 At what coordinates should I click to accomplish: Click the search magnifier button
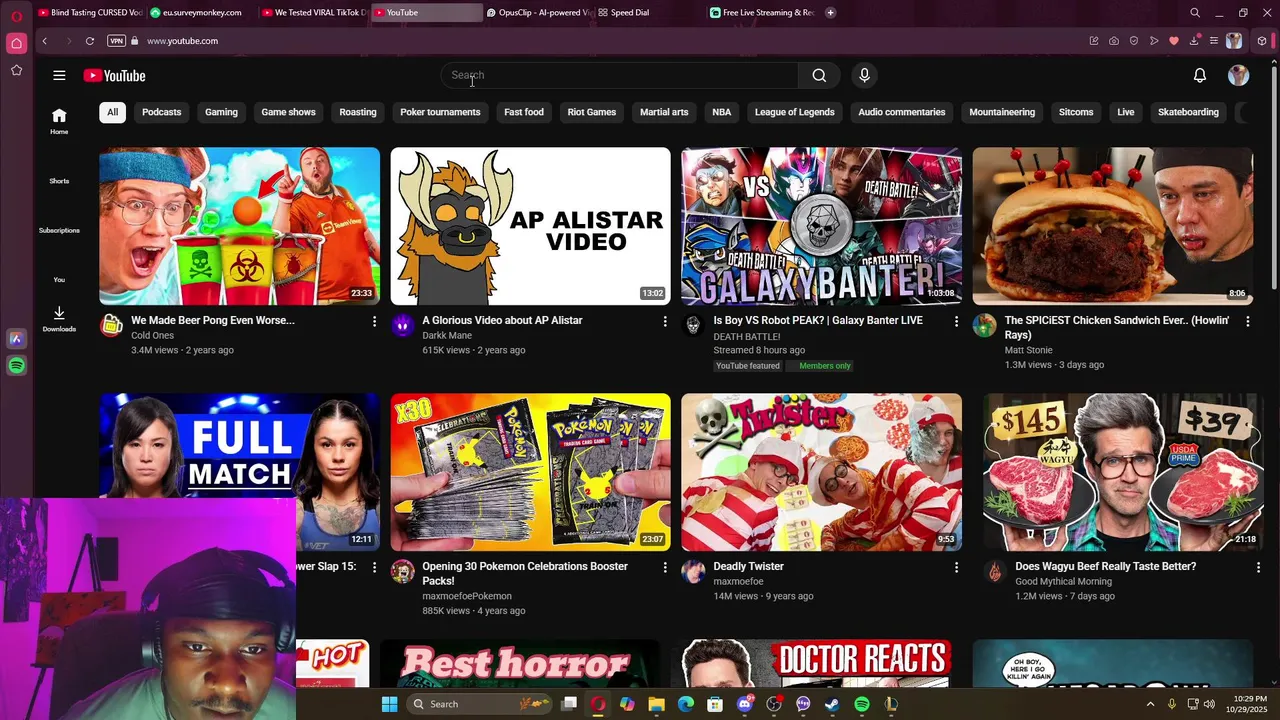click(819, 75)
